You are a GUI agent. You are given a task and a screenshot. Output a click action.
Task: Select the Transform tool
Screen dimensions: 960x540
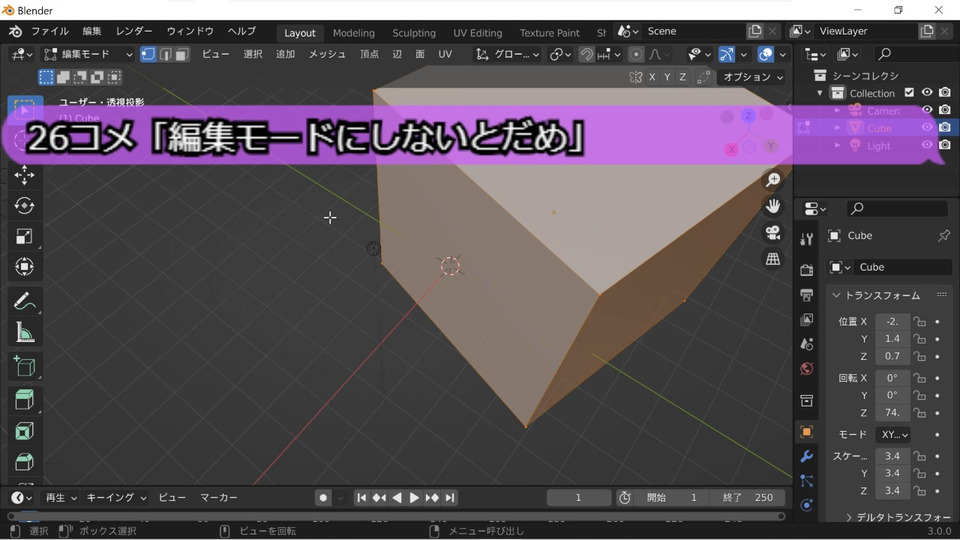pyautogui.click(x=24, y=267)
